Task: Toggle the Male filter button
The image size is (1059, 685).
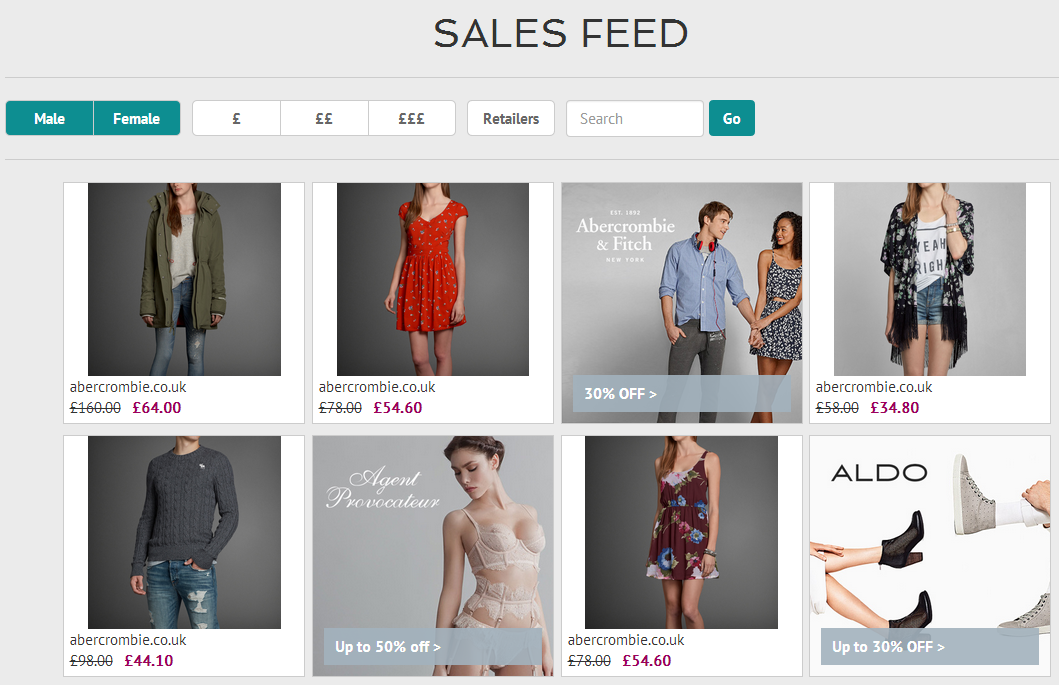Action: pos(49,118)
